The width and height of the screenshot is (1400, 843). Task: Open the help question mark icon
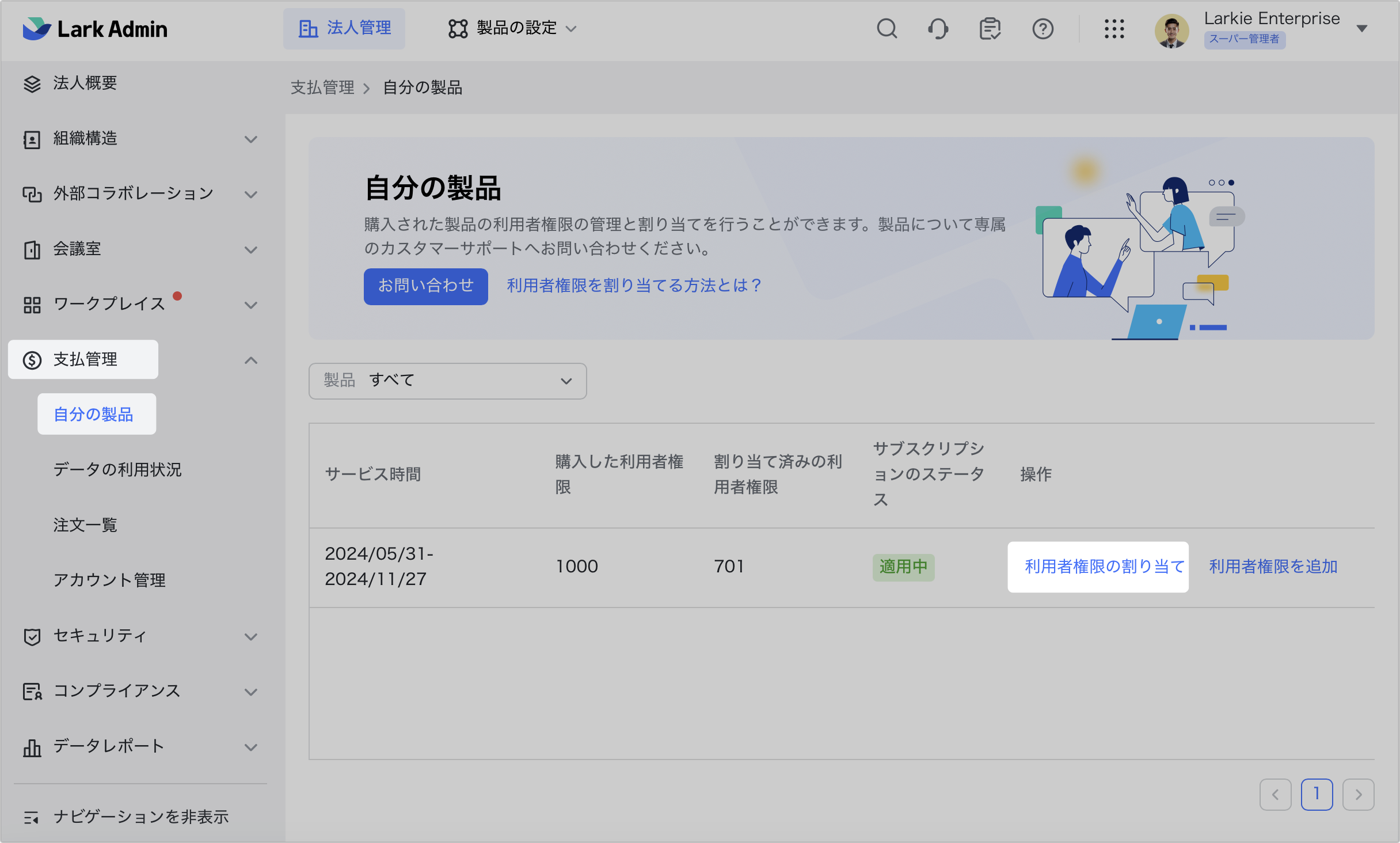[1043, 29]
